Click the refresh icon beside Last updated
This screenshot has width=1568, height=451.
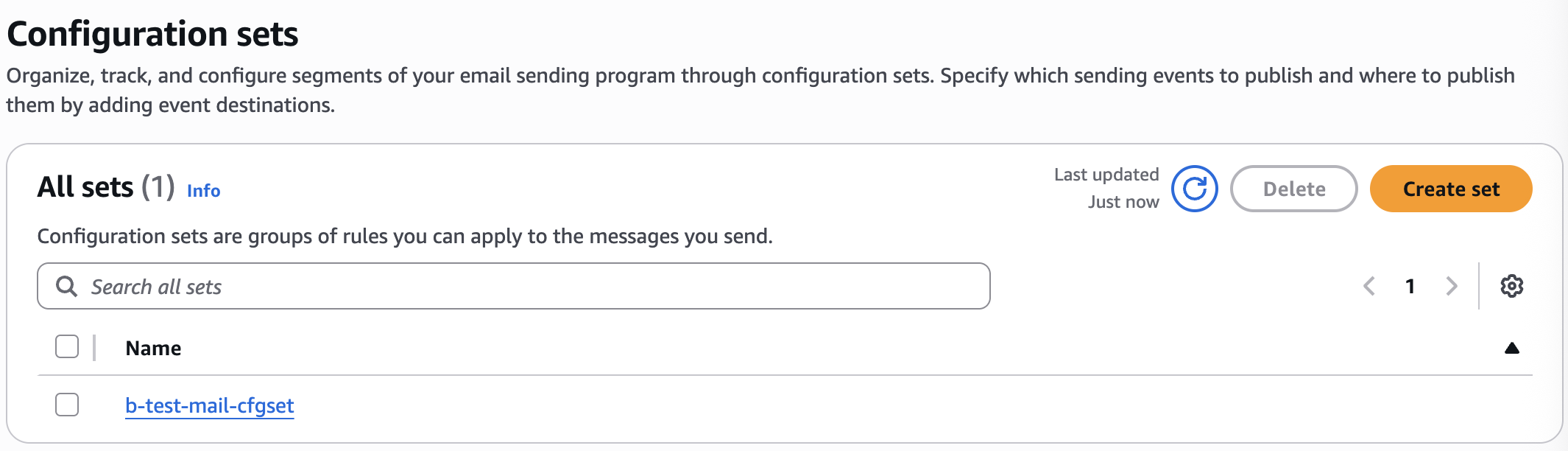tap(1194, 189)
